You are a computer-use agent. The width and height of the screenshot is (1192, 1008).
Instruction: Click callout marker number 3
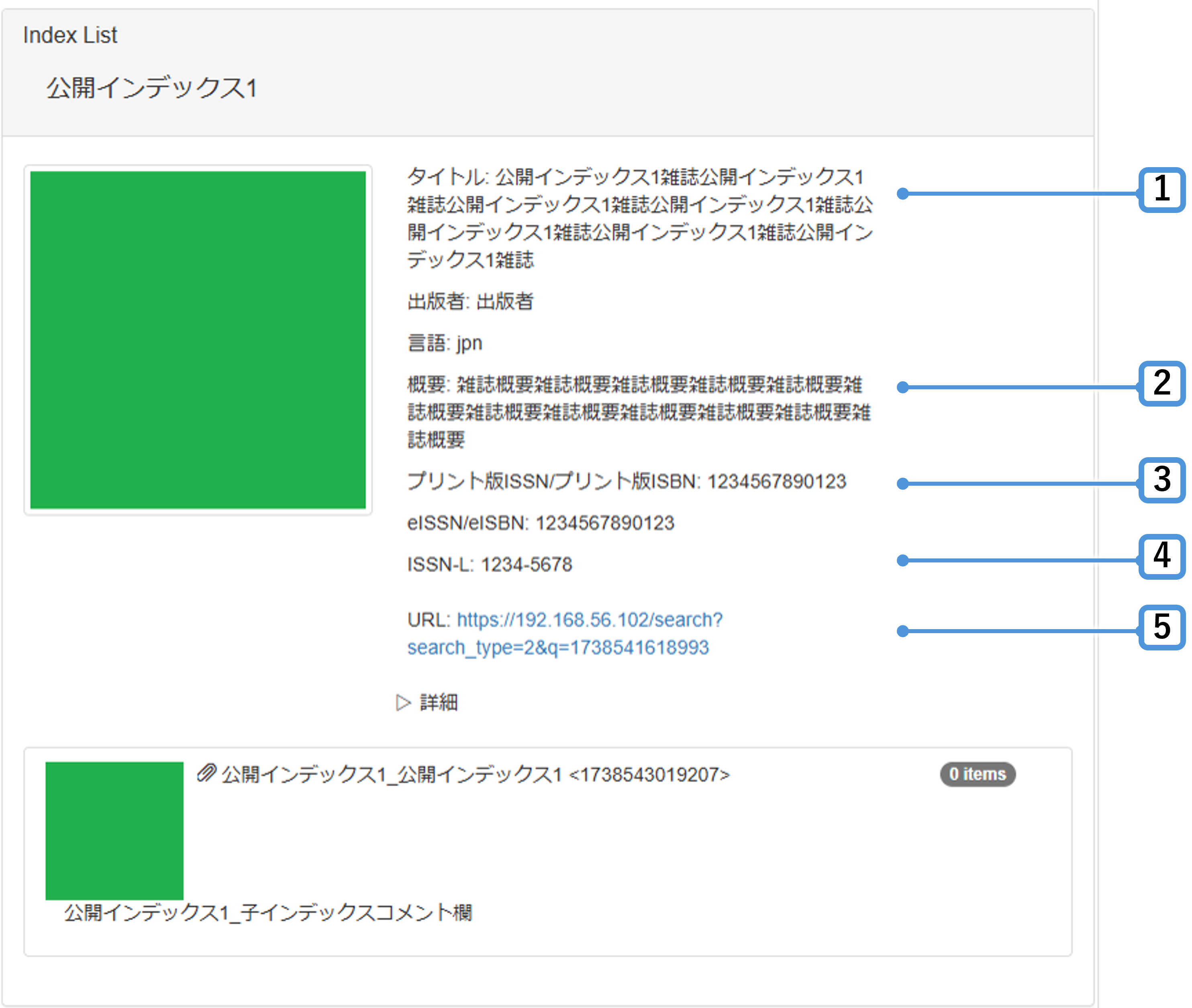coord(1162,480)
